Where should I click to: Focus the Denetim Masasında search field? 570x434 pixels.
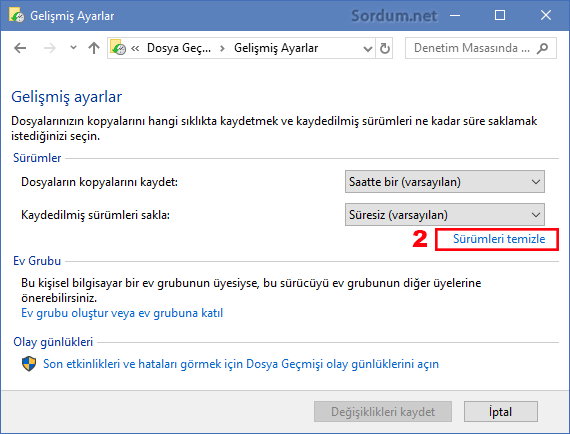click(x=481, y=48)
